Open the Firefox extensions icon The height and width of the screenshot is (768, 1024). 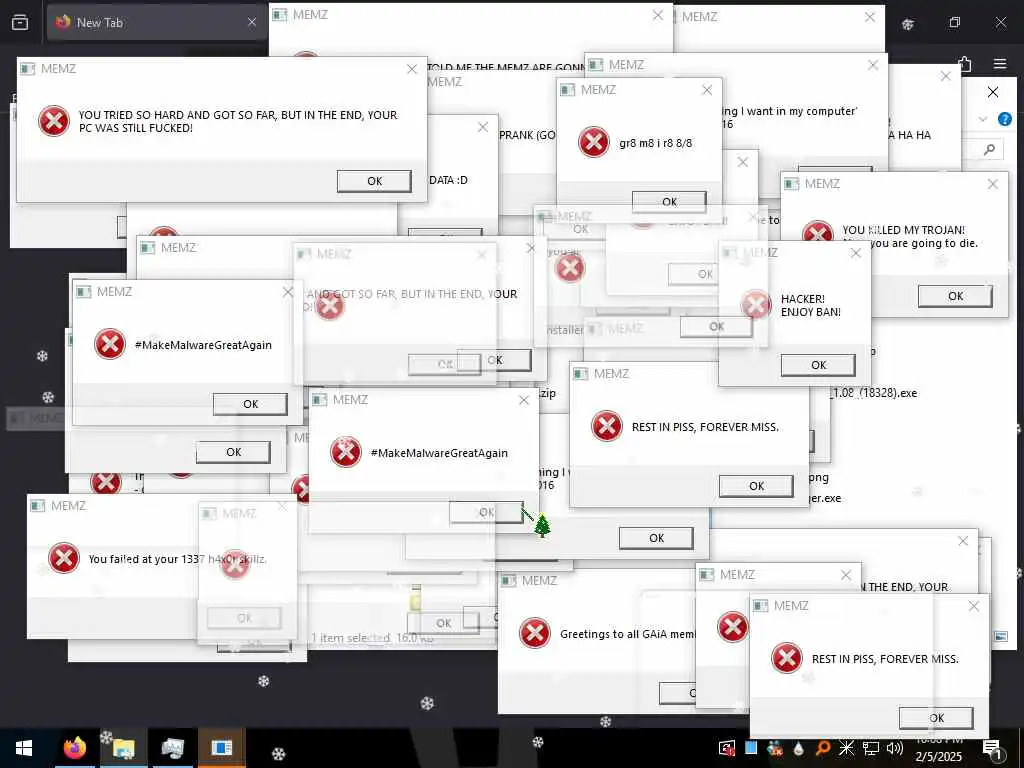[x=965, y=64]
